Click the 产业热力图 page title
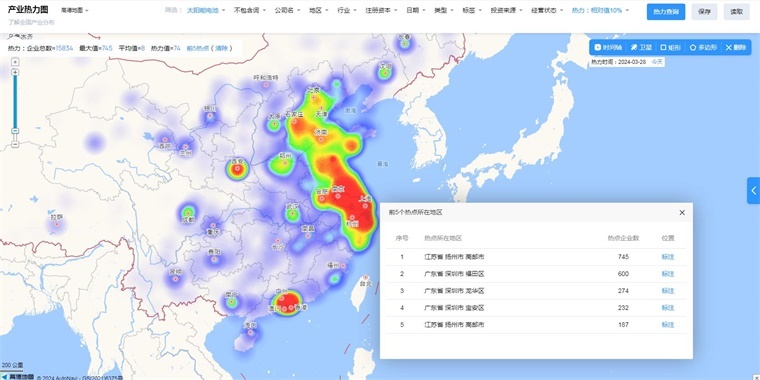This screenshot has width=760, height=380. pos(28,10)
